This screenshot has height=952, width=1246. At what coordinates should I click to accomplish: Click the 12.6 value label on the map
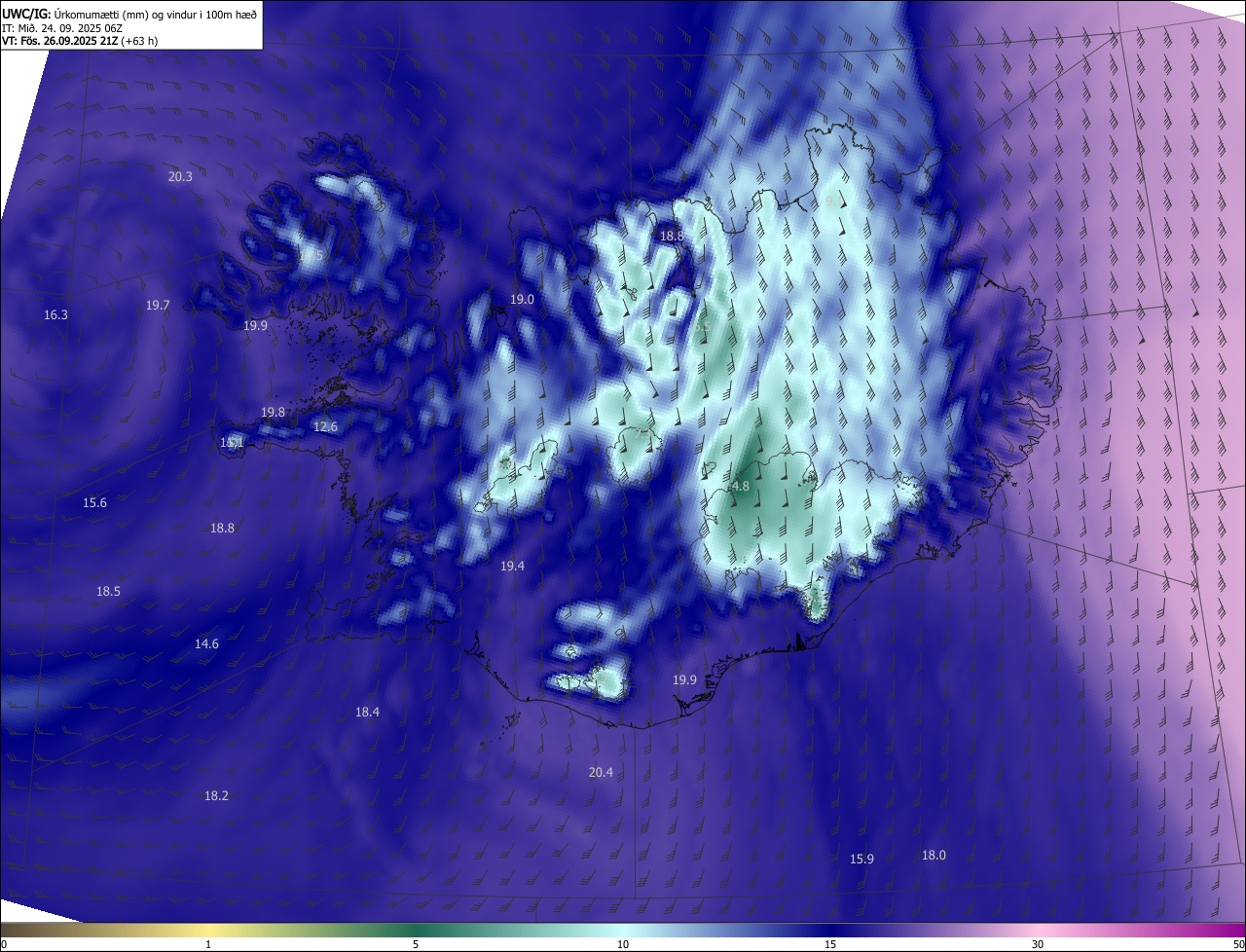click(x=325, y=427)
